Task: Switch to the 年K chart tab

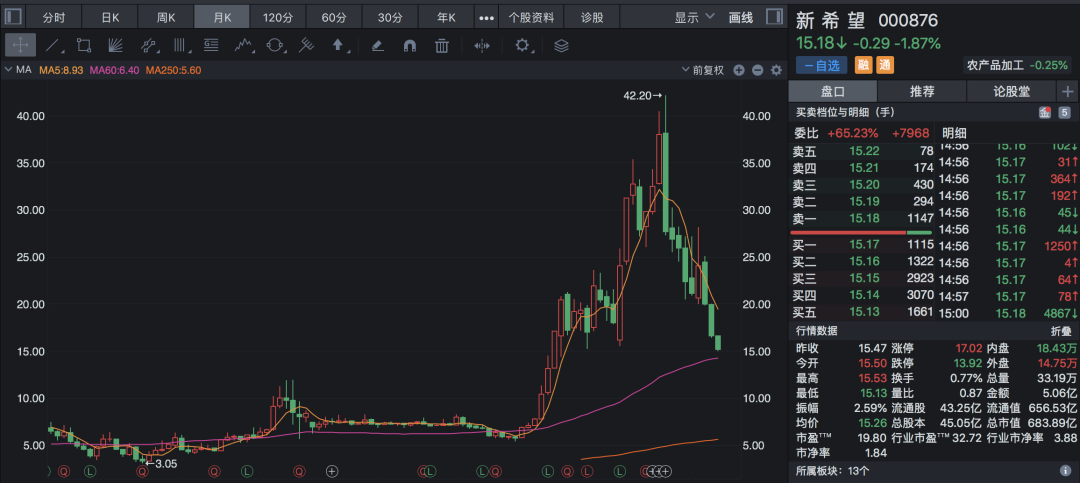Action: [446, 18]
